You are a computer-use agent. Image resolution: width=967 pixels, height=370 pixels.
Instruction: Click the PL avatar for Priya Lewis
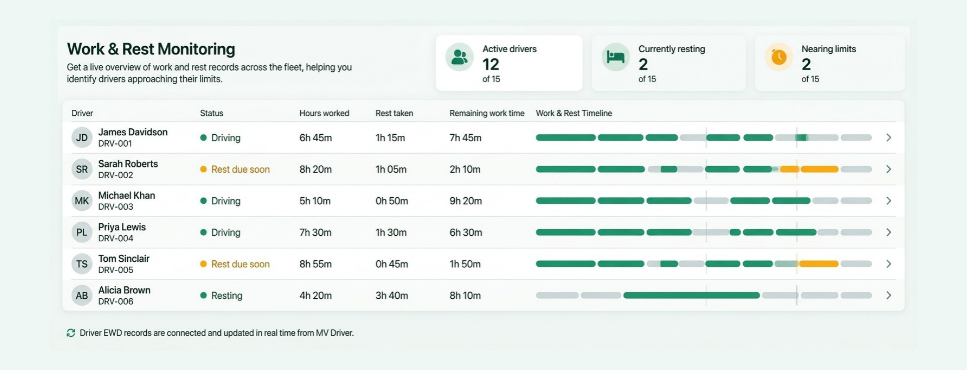tap(82, 232)
